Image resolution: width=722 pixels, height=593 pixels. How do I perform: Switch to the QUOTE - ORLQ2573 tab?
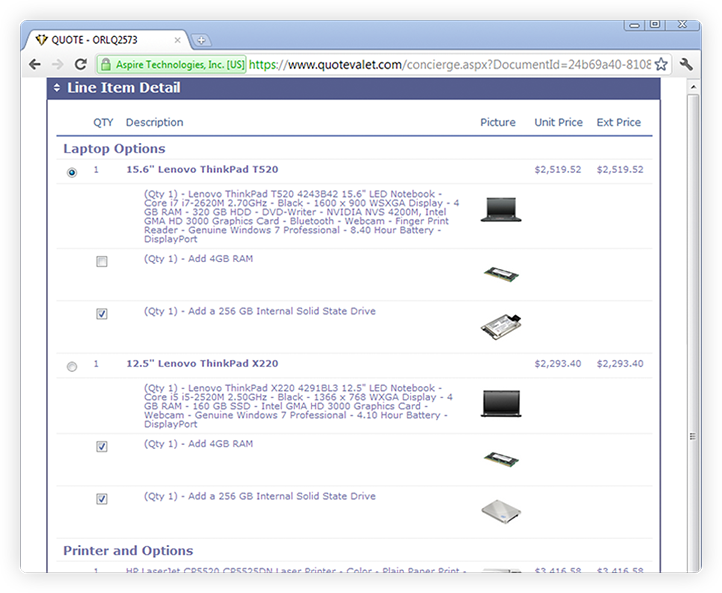[100, 40]
